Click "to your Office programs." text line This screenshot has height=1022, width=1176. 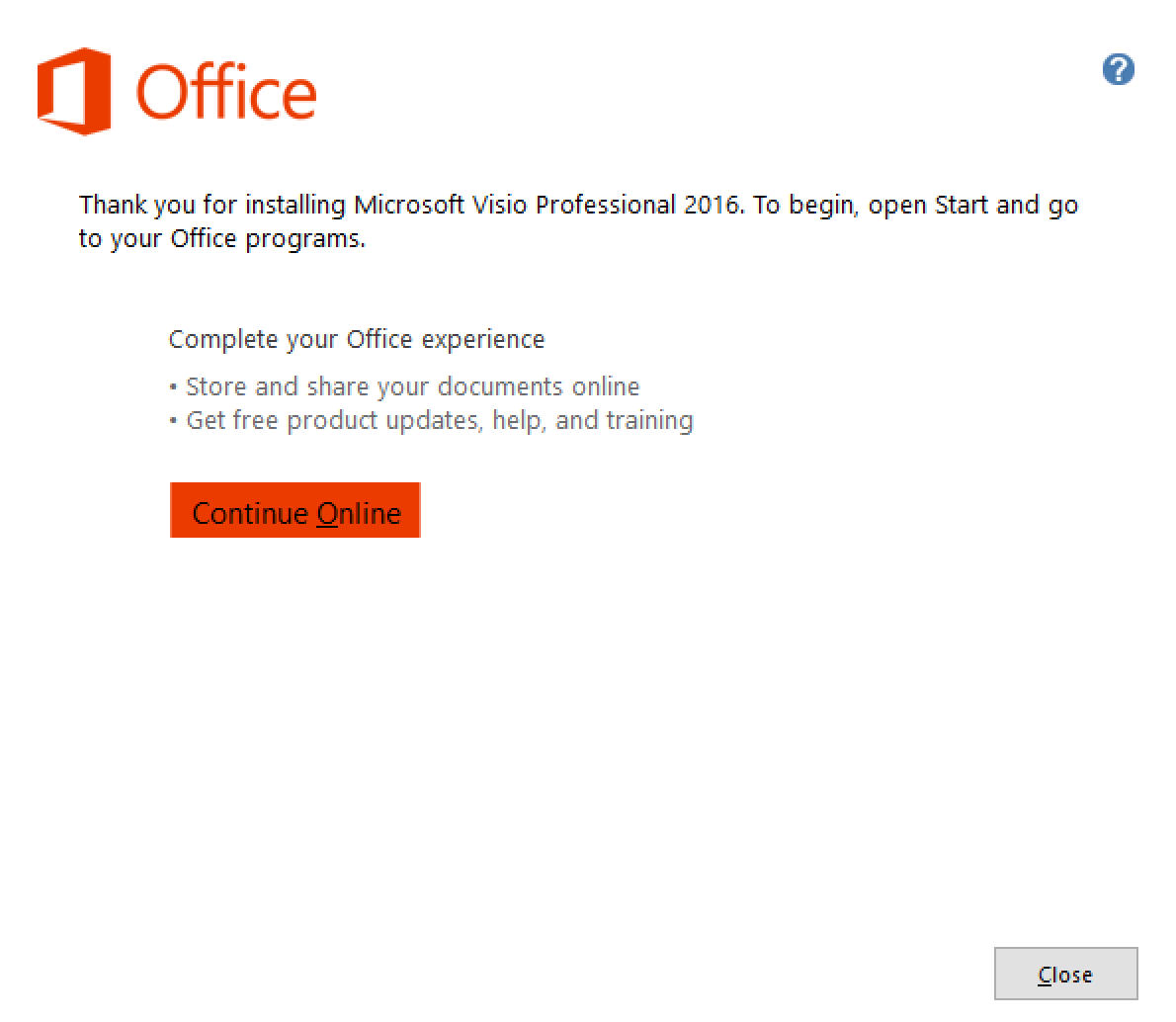point(222,239)
